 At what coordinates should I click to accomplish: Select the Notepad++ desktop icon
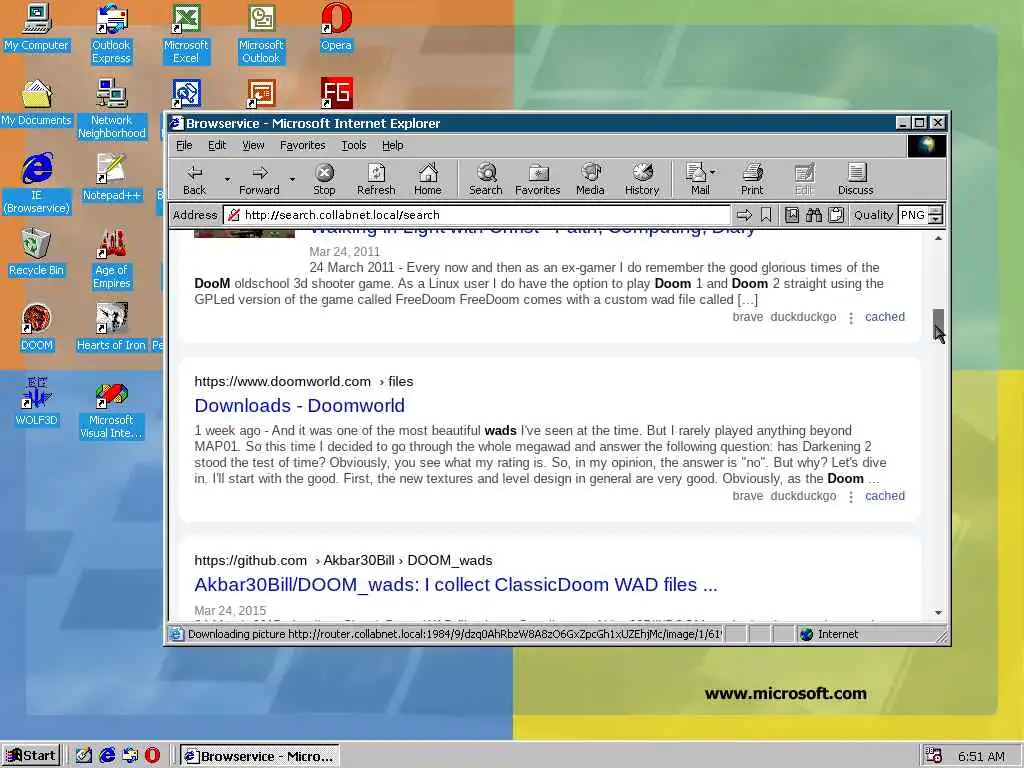click(x=111, y=177)
